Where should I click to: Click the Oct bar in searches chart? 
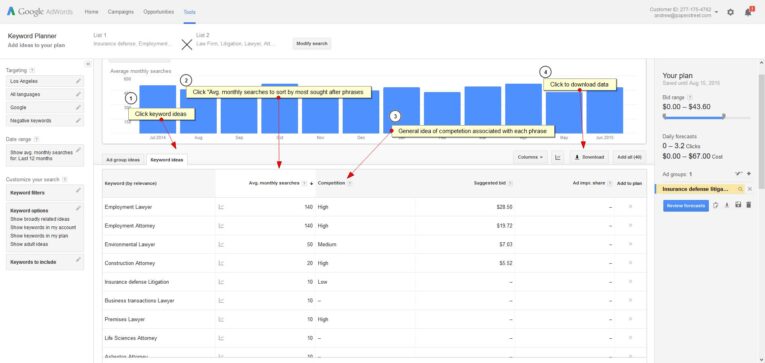(x=280, y=108)
